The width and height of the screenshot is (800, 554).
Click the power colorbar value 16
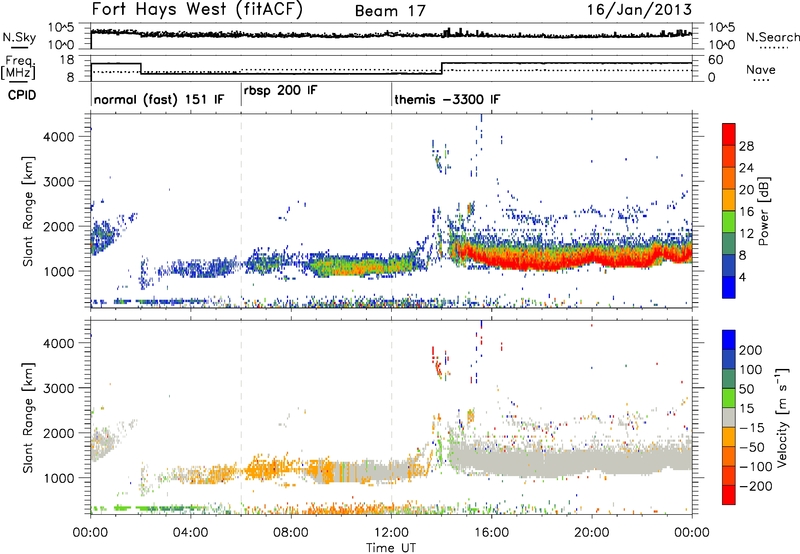coord(746,212)
